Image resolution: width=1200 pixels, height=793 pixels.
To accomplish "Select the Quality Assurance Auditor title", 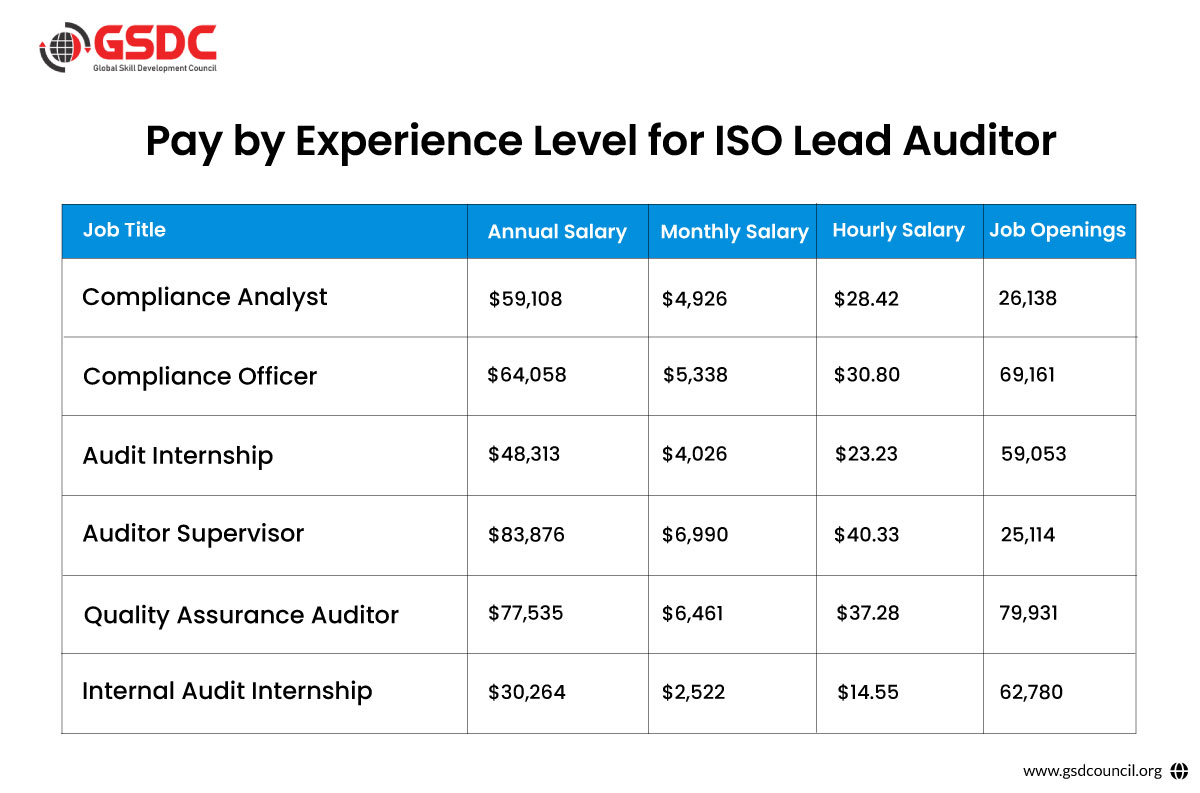I will pos(241,615).
